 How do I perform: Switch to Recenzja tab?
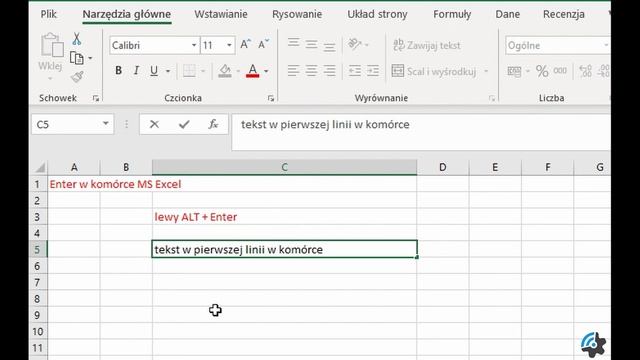[564, 14]
